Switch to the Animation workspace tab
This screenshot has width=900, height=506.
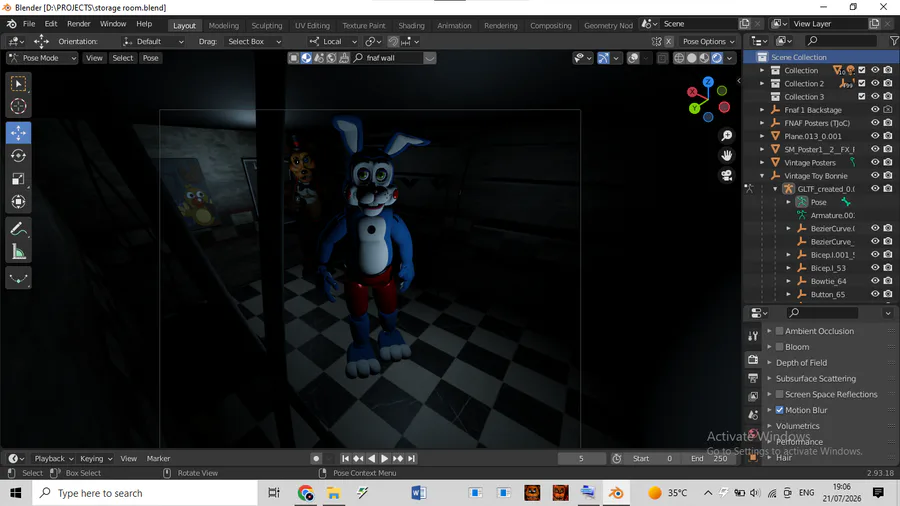click(x=454, y=25)
